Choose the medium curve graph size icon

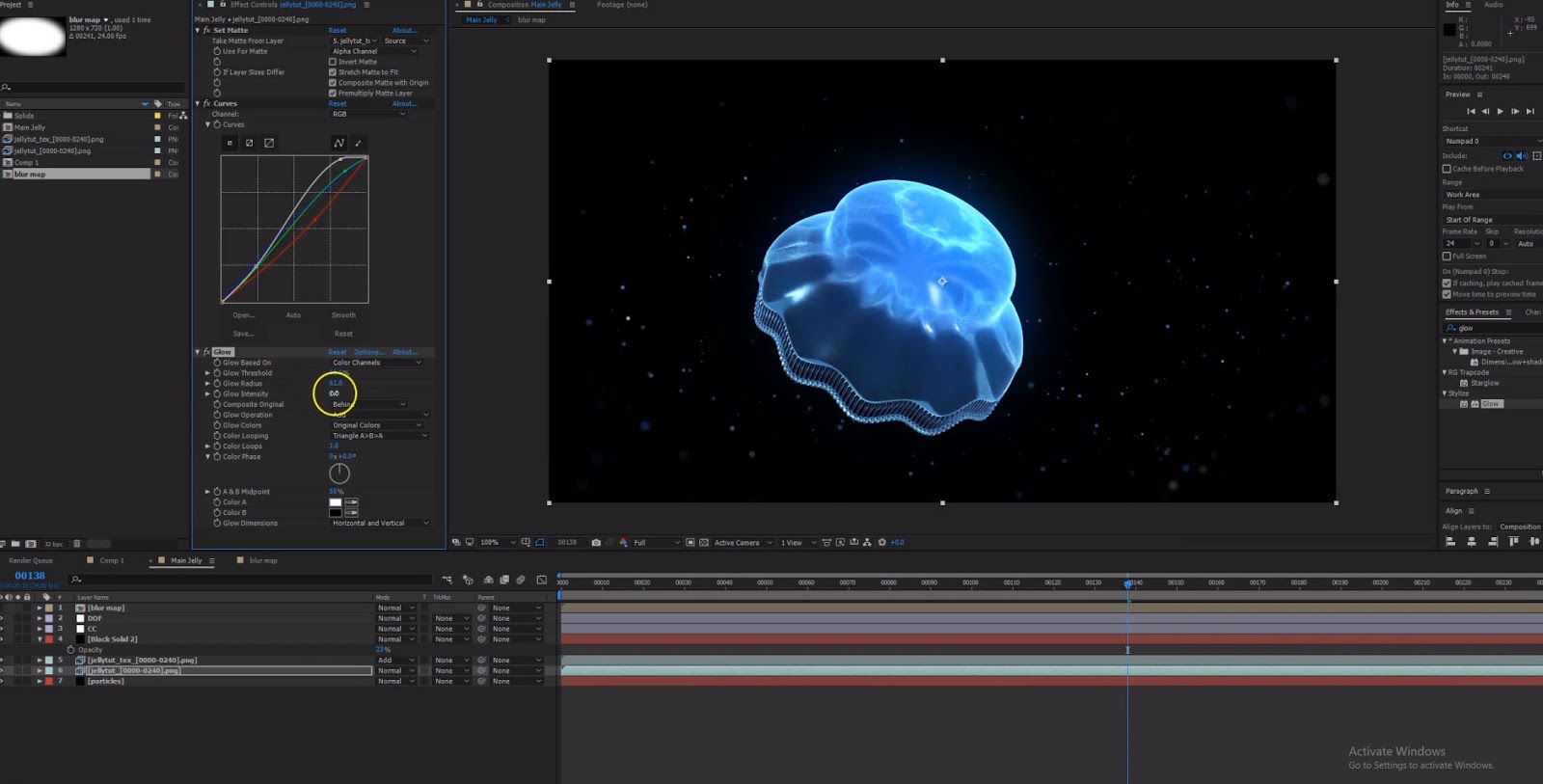(x=249, y=143)
